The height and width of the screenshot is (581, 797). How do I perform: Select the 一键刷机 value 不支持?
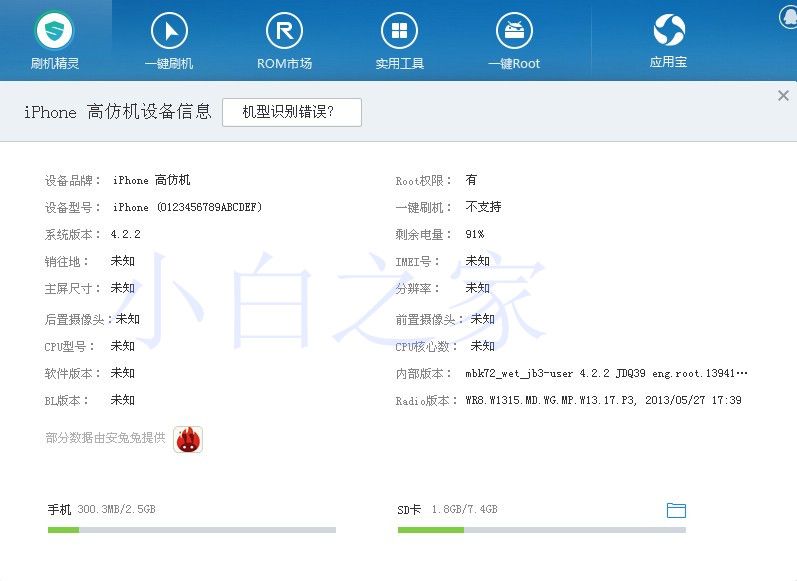tap(483, 207)
